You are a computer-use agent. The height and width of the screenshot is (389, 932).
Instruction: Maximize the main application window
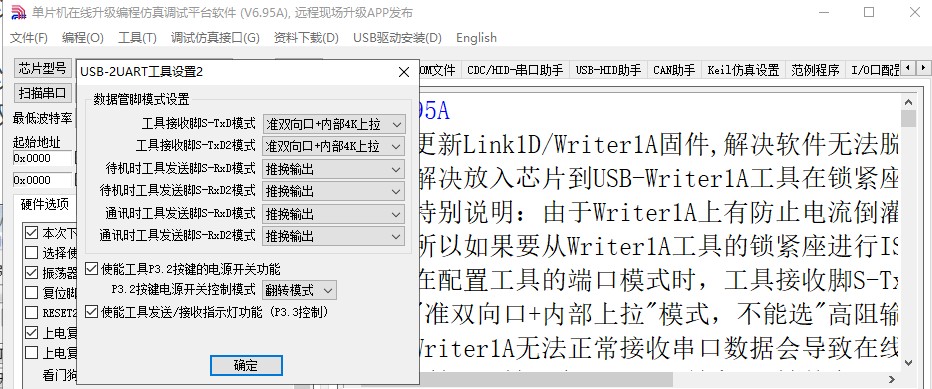click(869, 12)
